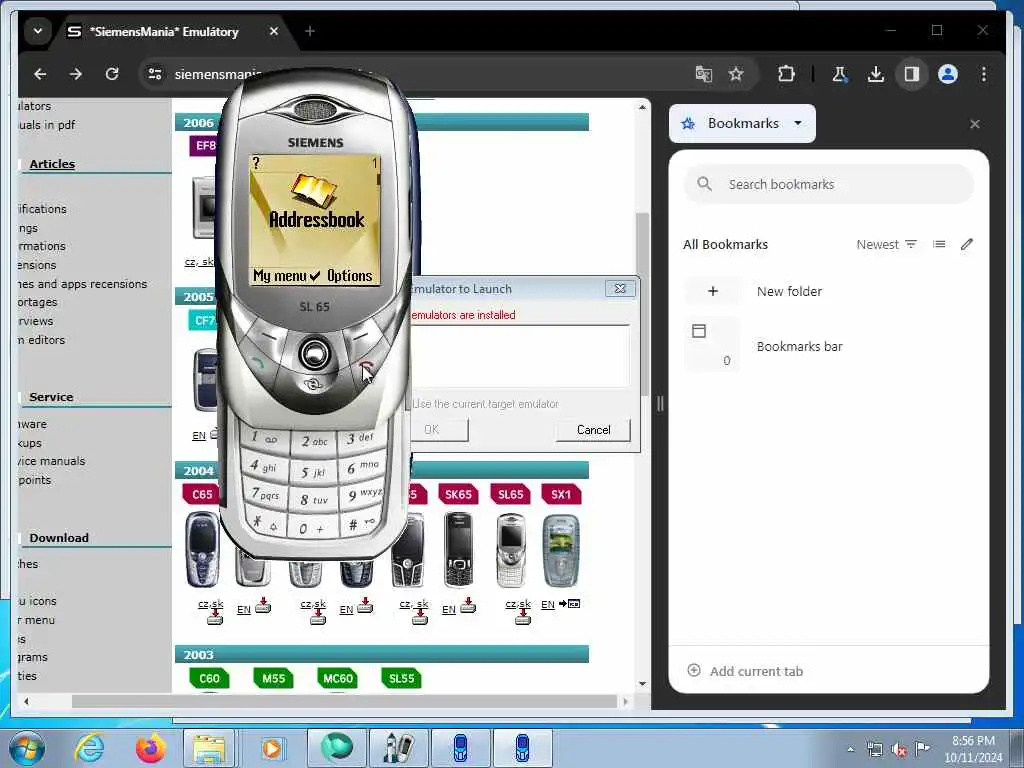
Task: Tap keypad key 1 on the phone
Action: 263,438
